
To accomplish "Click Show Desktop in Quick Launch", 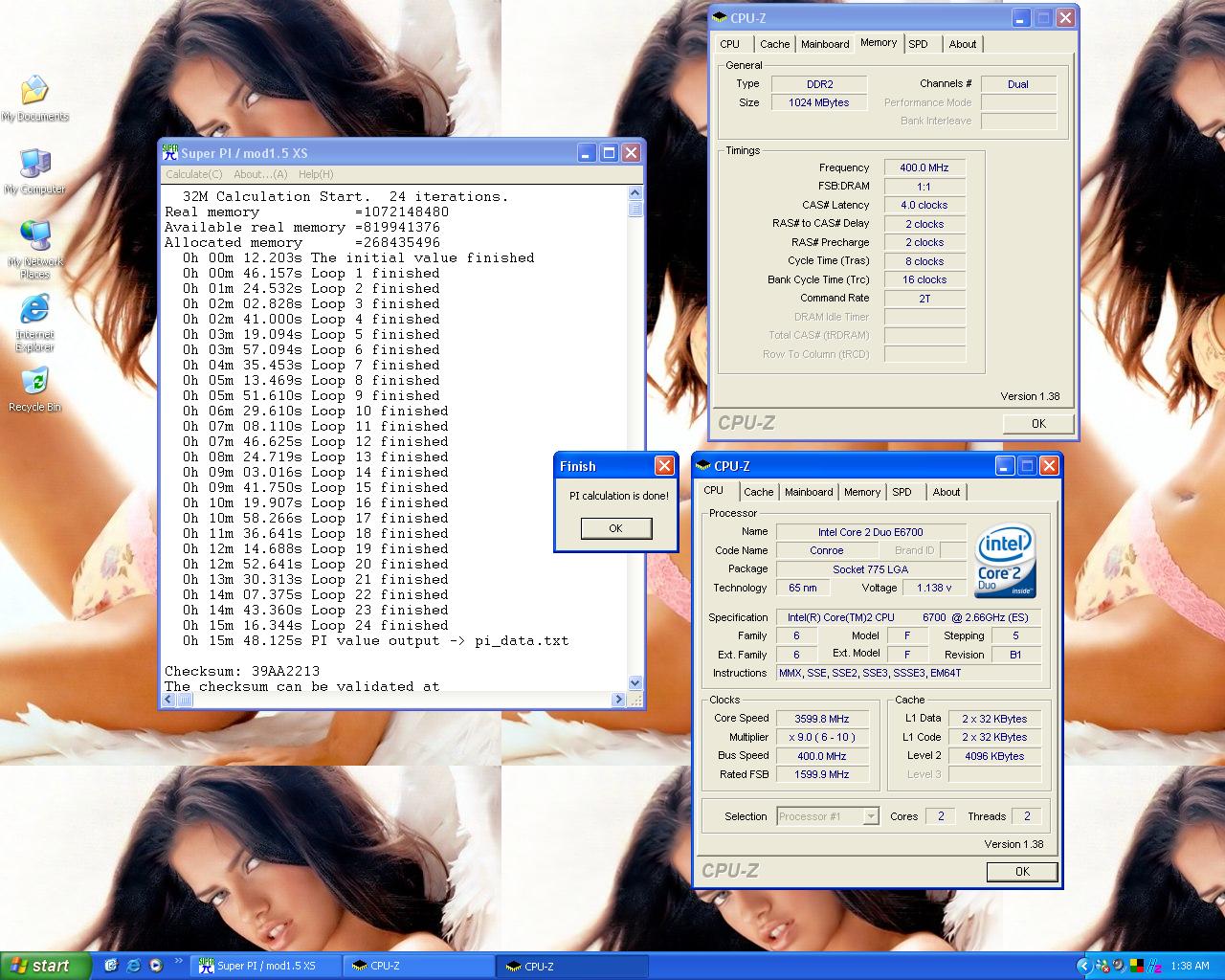I will click(111, 966).
